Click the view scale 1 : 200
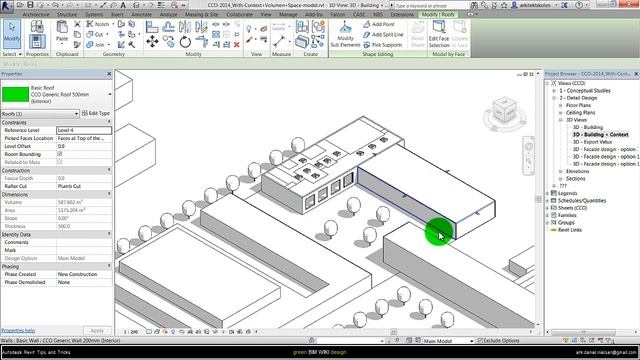This screenshot has height=360, width=640. [131, 332]
